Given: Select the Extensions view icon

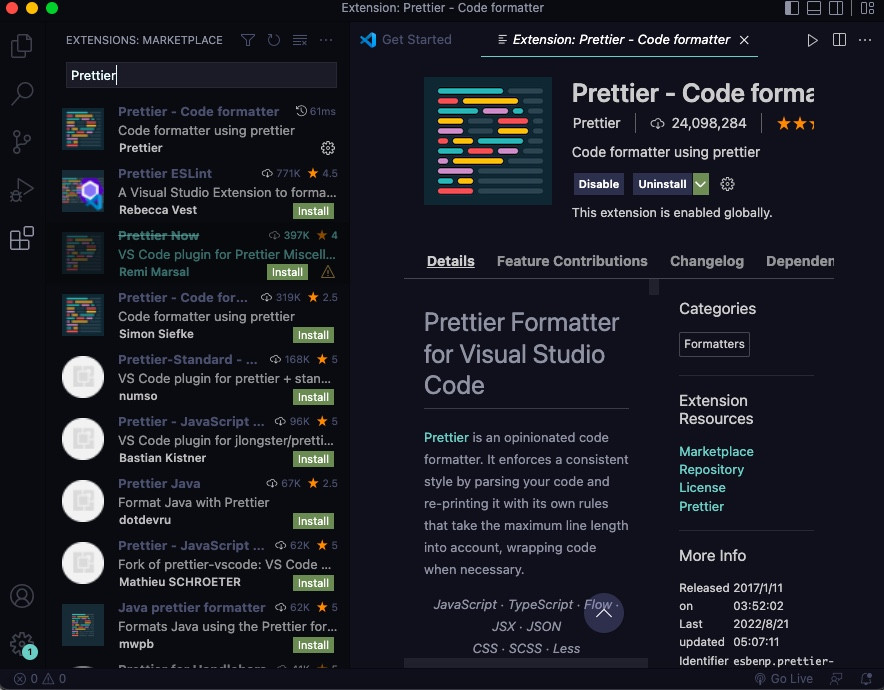Looking at the screenshot, I should pyautogui.click(x=21, y=238).
